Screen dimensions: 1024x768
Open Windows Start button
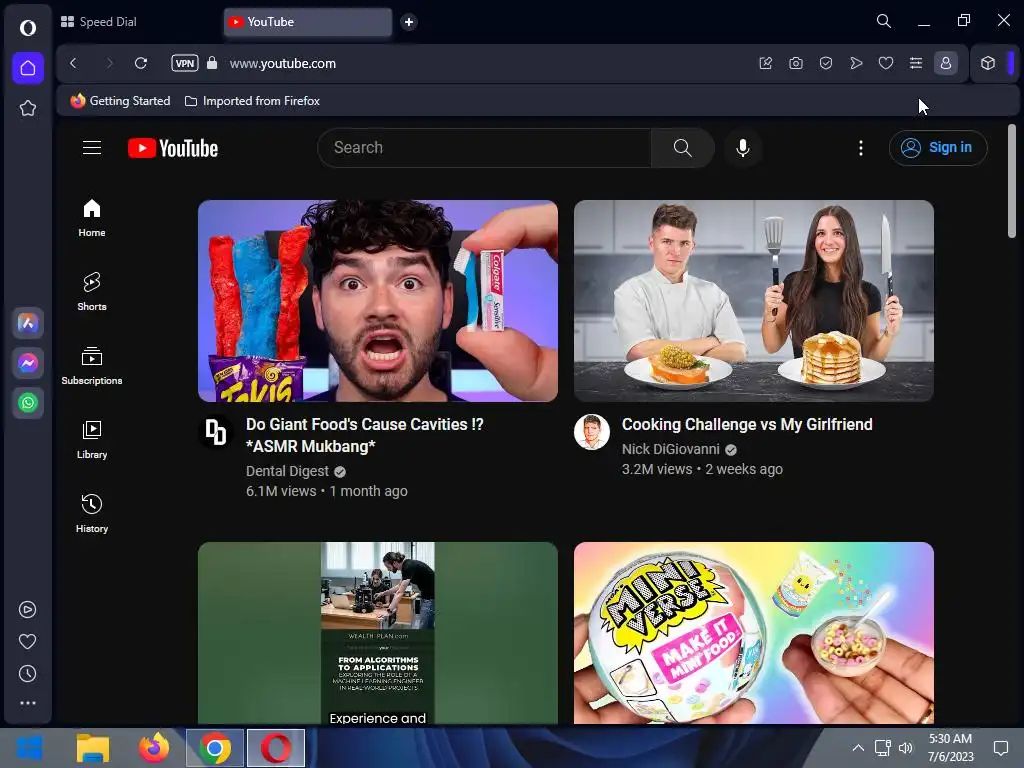point(29,748)
